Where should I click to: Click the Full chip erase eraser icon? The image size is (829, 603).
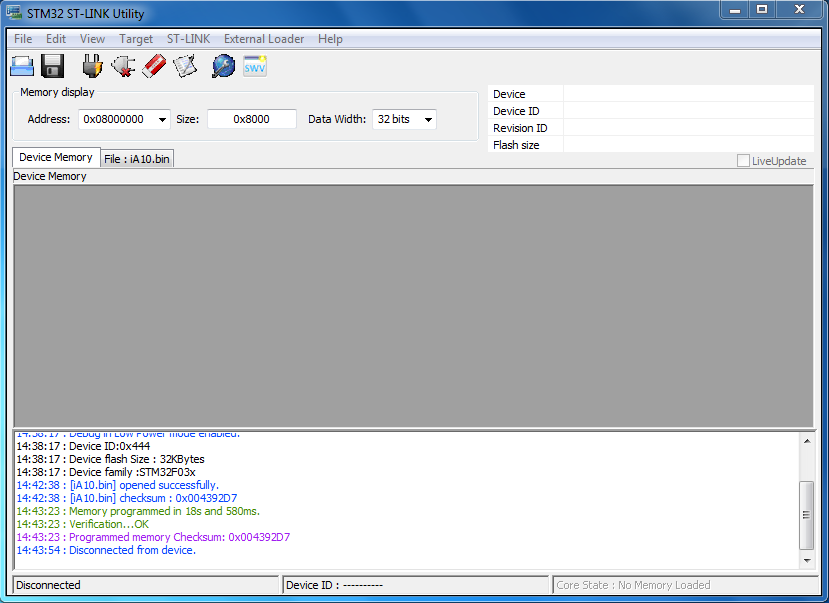(x=154, y=67)
